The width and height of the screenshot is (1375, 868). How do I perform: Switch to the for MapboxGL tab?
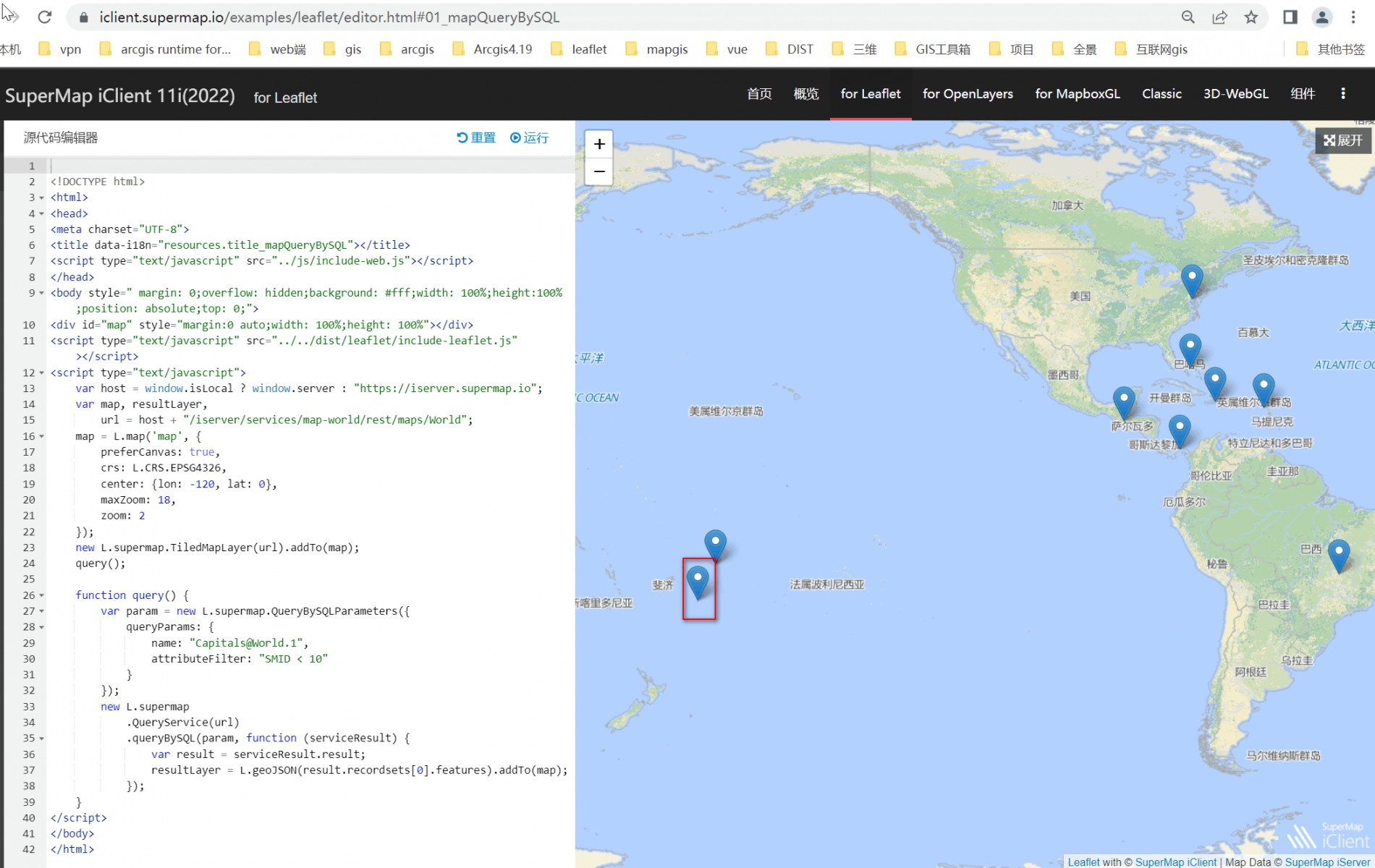tap(1078, 93)
